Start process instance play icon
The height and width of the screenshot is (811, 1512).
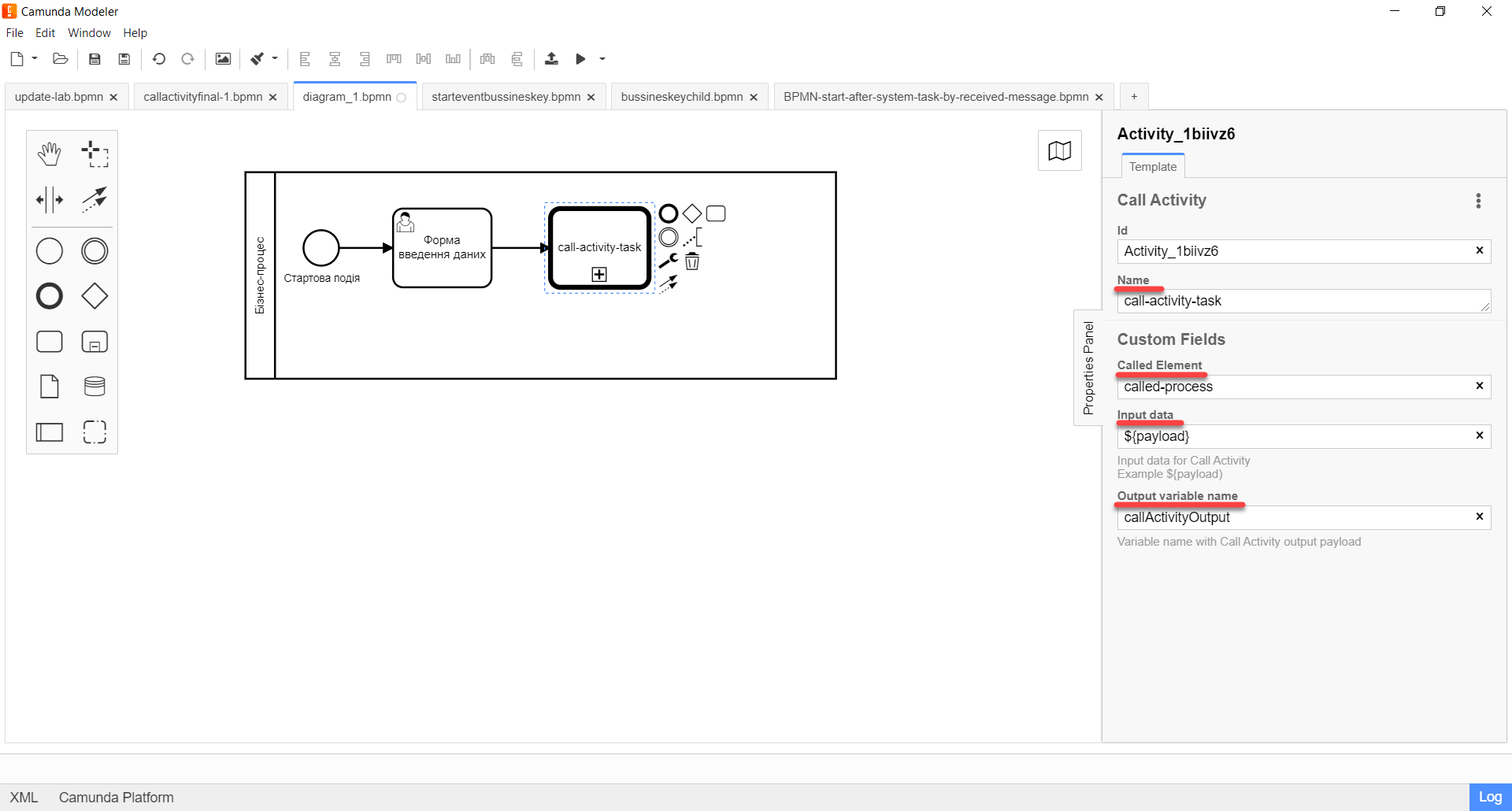[580, 59]
